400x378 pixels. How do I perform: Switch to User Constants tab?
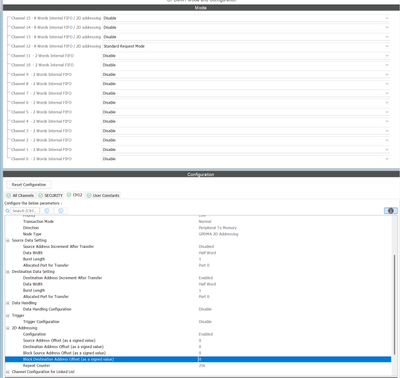coord(103,195)
